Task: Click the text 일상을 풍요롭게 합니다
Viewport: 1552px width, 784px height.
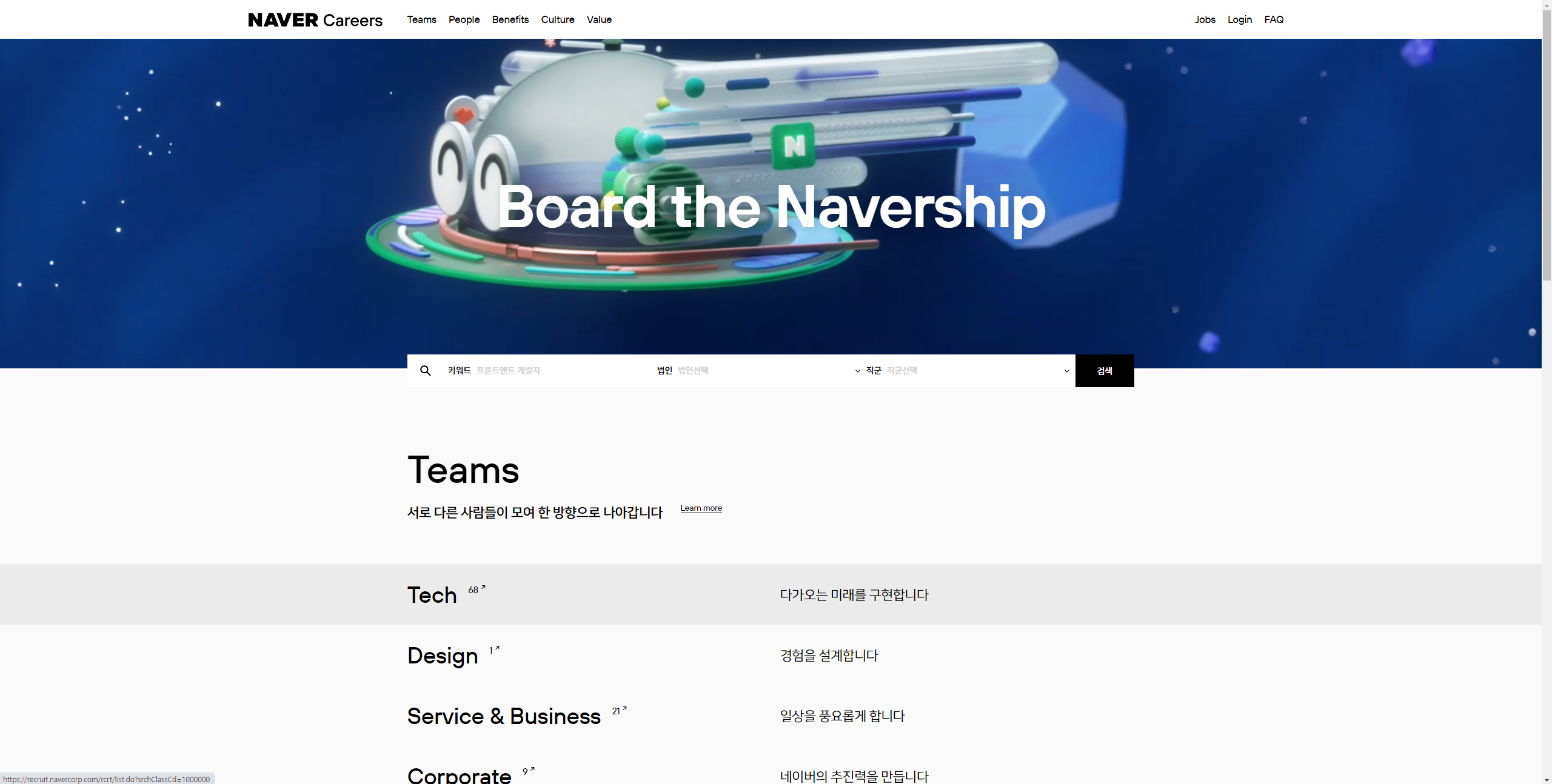Action: [x=842, y=716]
